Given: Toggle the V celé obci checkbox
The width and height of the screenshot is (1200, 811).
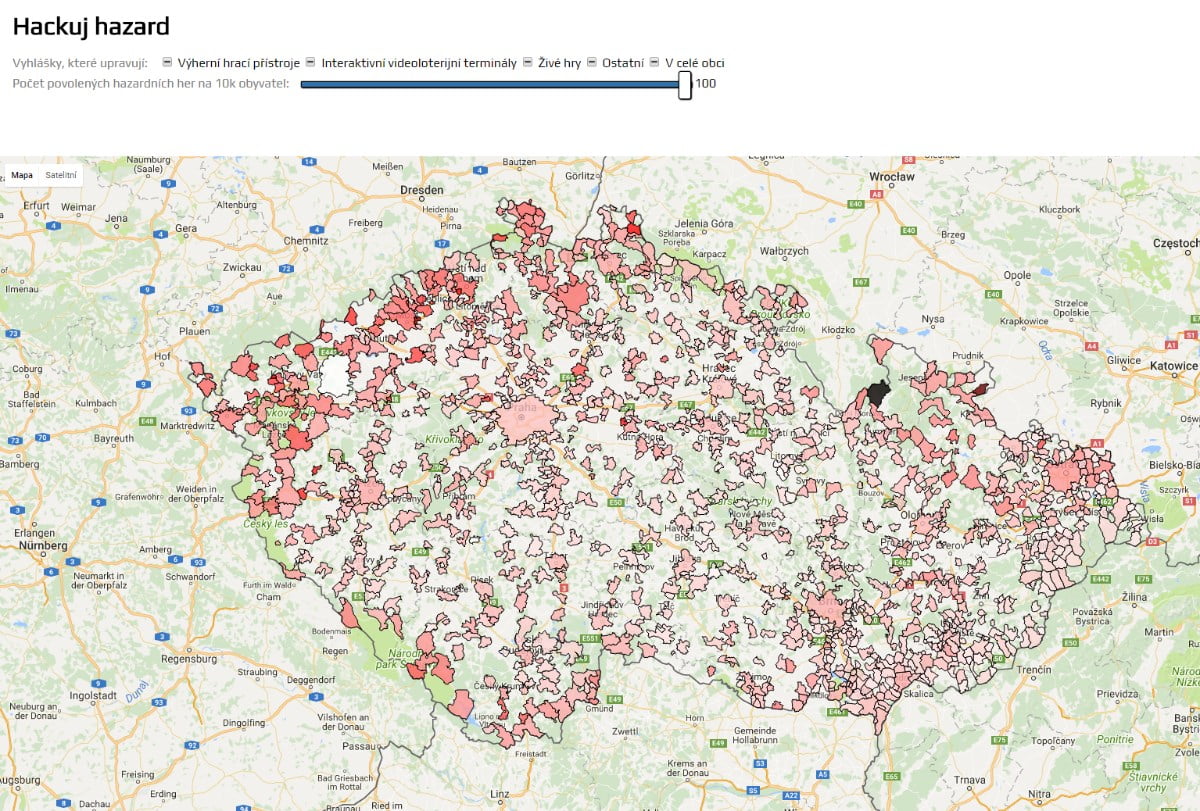Looking at the screenshot, I should (x=654, y=62).
